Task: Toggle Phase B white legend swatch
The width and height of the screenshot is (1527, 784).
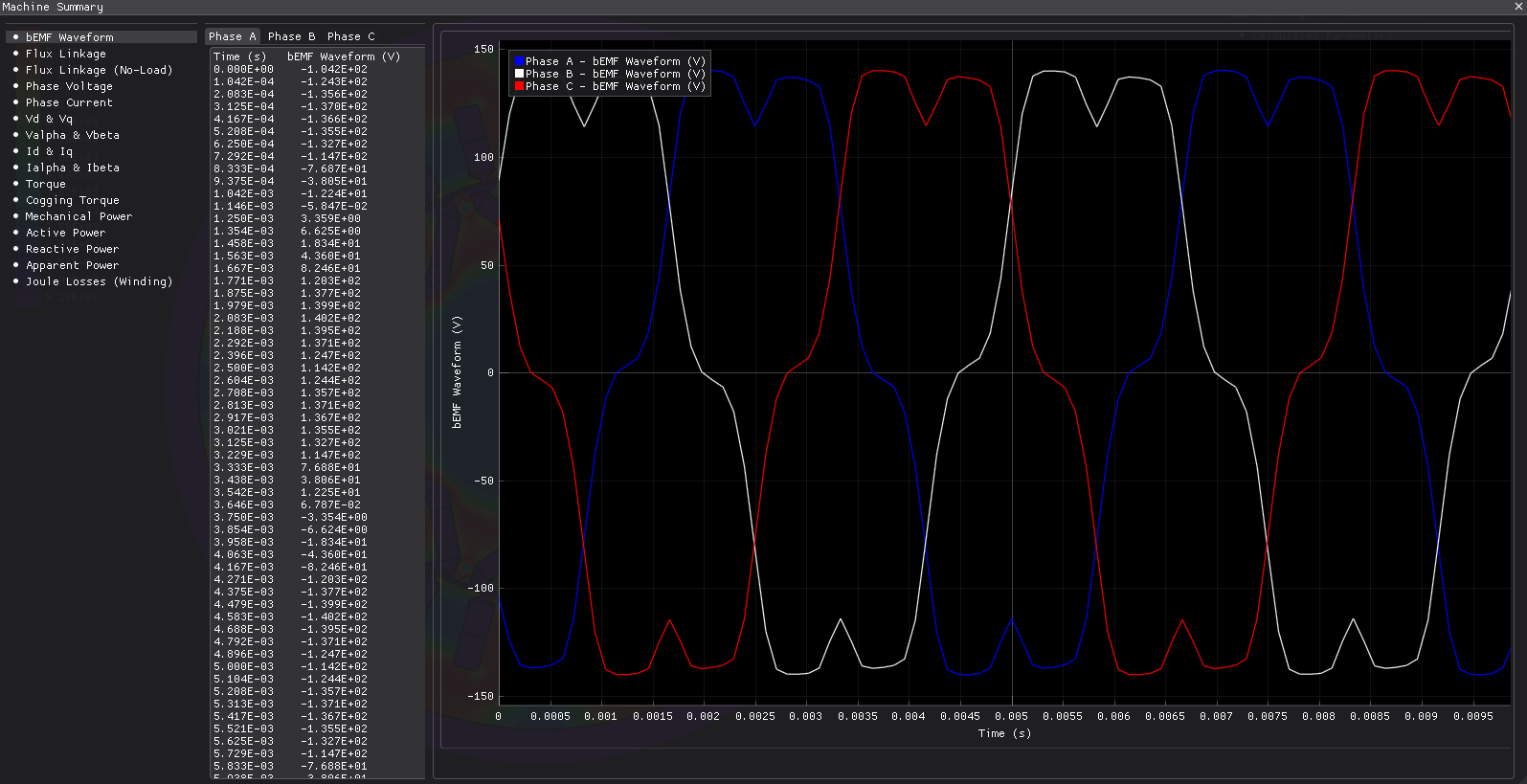Action: (519, 74)
